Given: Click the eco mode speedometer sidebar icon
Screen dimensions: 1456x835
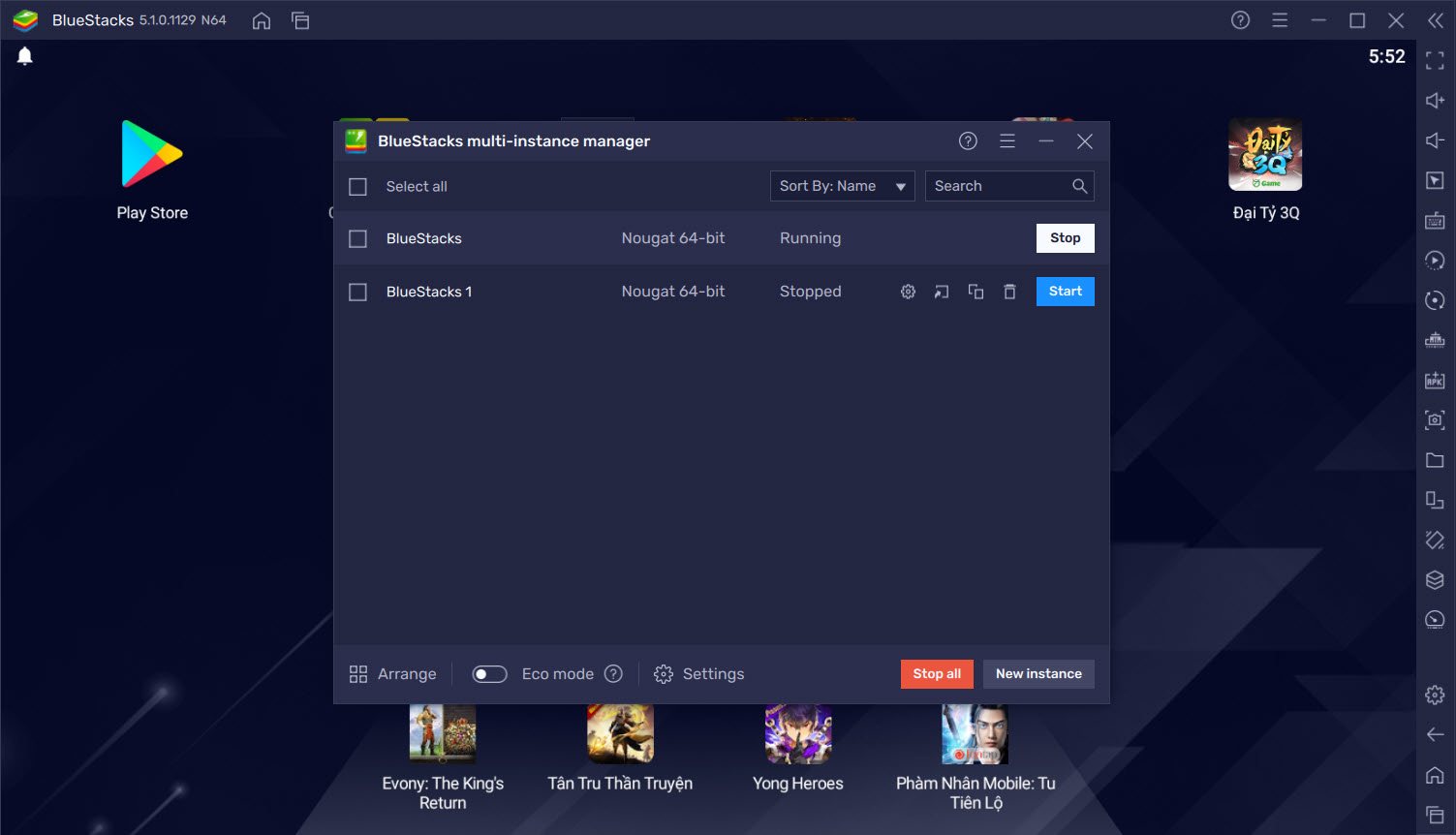Looking at the screenshot, I should [x=1435, y=620].
